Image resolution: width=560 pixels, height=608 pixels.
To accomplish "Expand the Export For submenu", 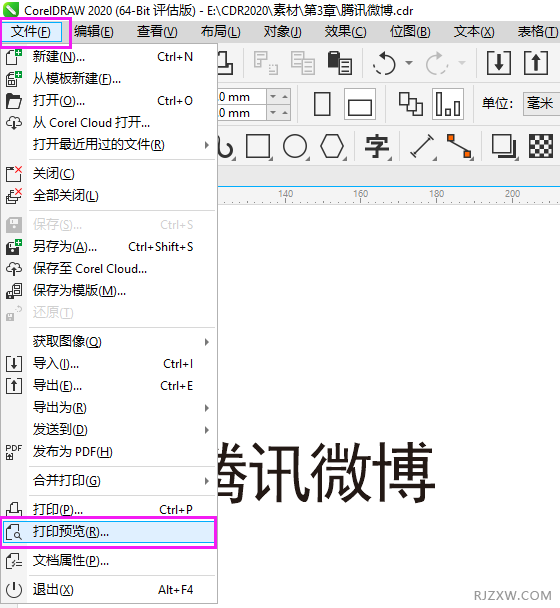I will (207, 408).
